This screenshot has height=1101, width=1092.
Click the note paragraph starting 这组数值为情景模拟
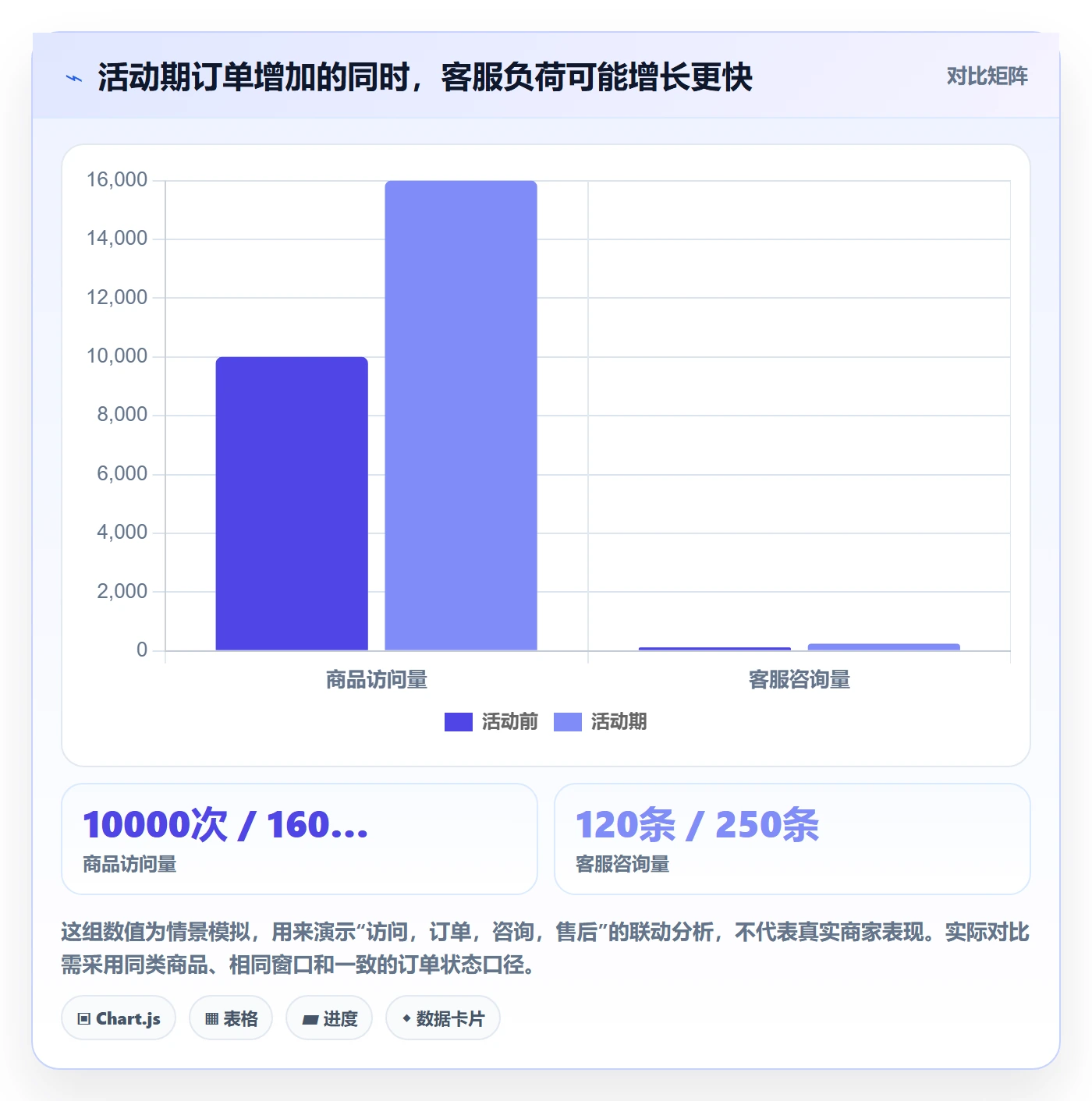[x=545, y=948]
